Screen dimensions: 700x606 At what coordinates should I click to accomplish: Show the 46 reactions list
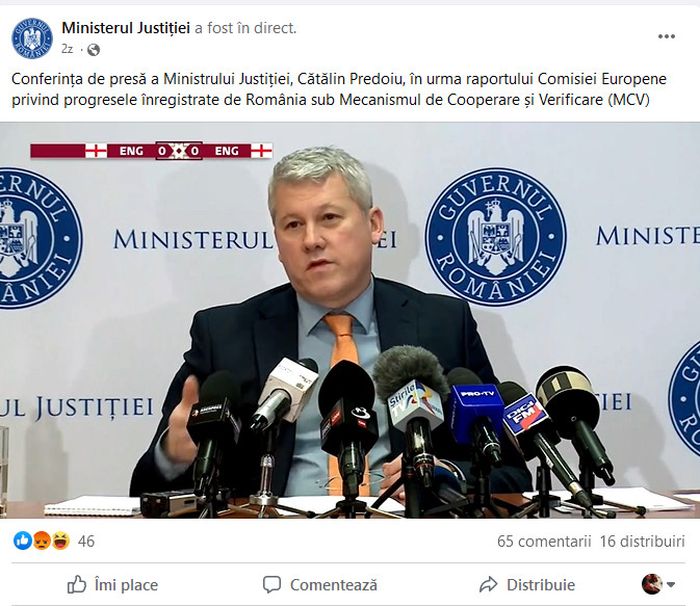pos(86,541)
